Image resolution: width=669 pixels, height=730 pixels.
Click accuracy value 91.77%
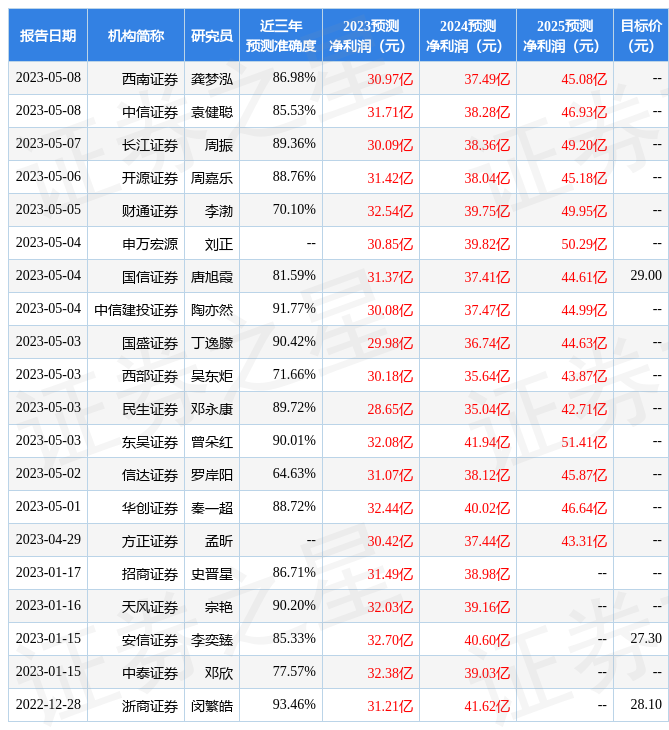pos(294,308)
